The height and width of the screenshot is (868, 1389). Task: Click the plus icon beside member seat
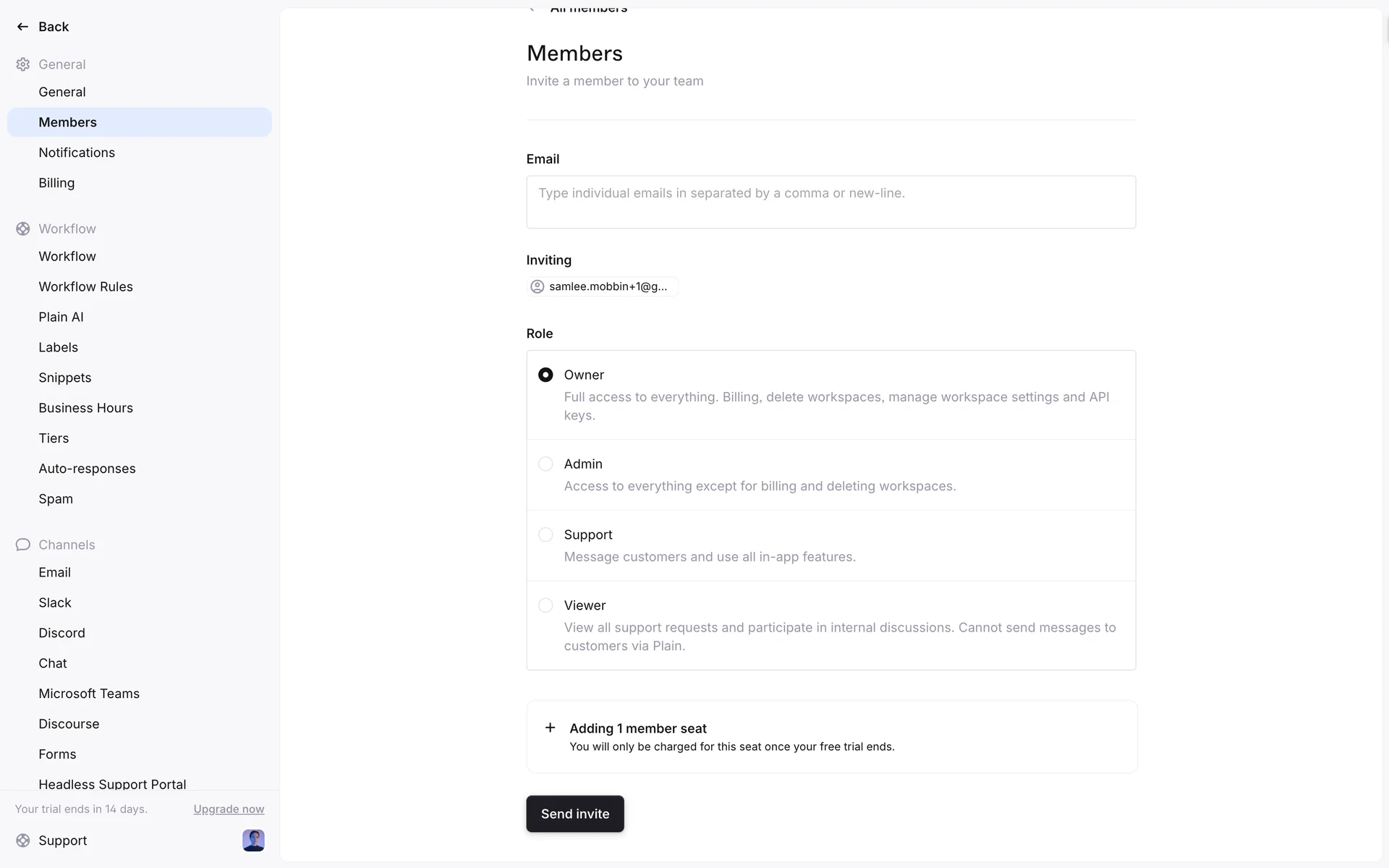[551, 728]
